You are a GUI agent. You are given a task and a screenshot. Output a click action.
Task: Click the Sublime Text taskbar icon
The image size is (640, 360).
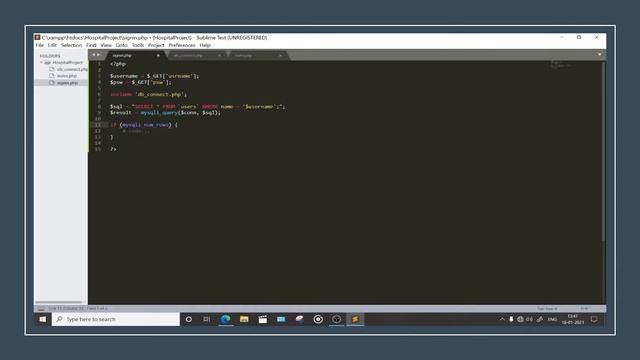click(x=355, y=319)
